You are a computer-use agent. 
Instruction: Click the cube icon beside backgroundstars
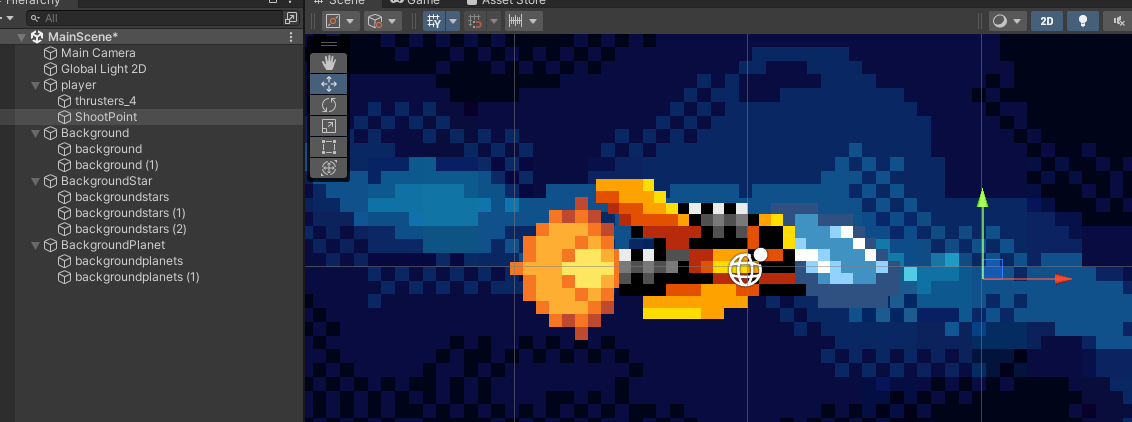[x=64, y=197]
